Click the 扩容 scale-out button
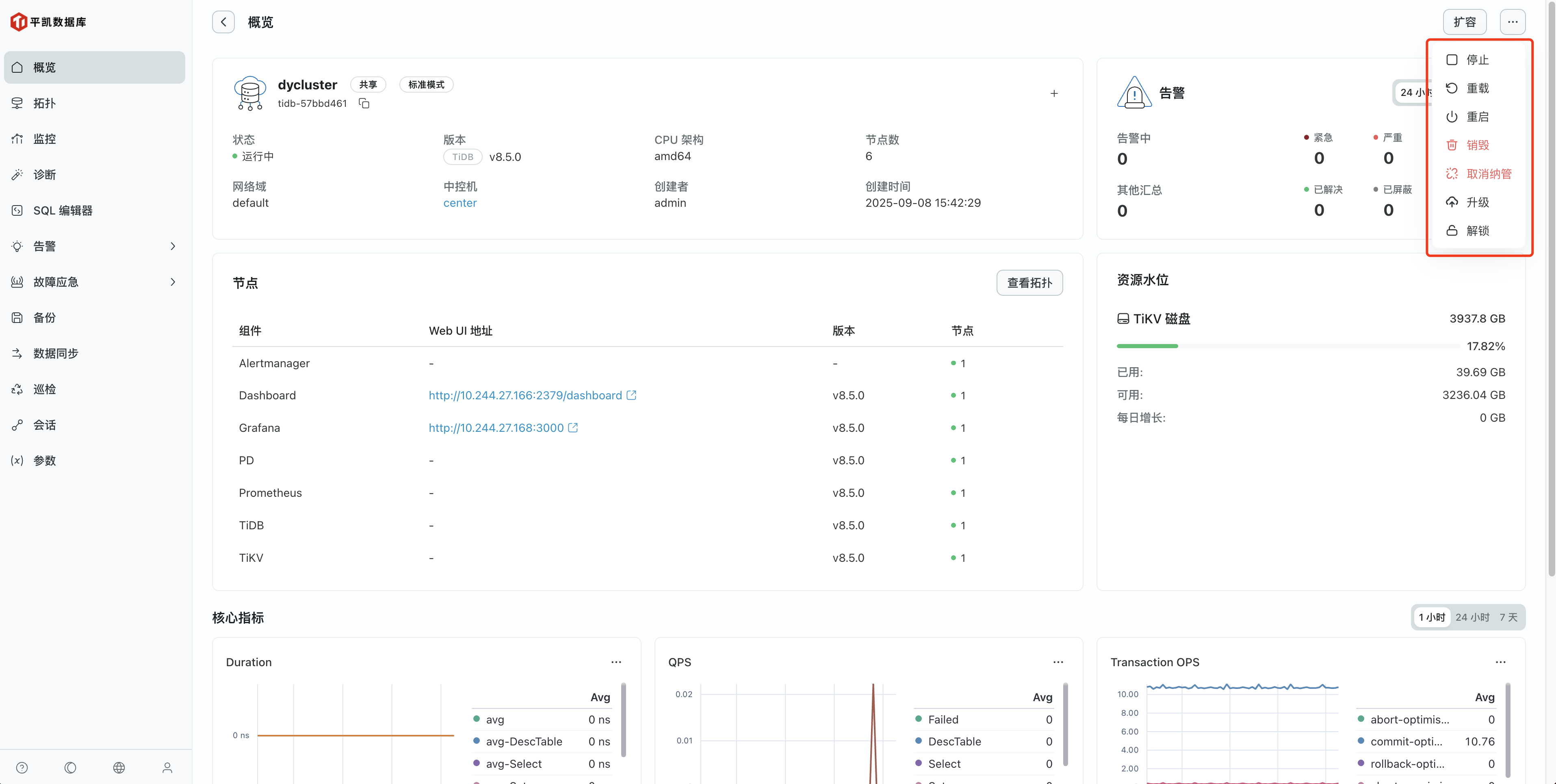Screen dimensions: 1556x784 tap(1465, 22)
